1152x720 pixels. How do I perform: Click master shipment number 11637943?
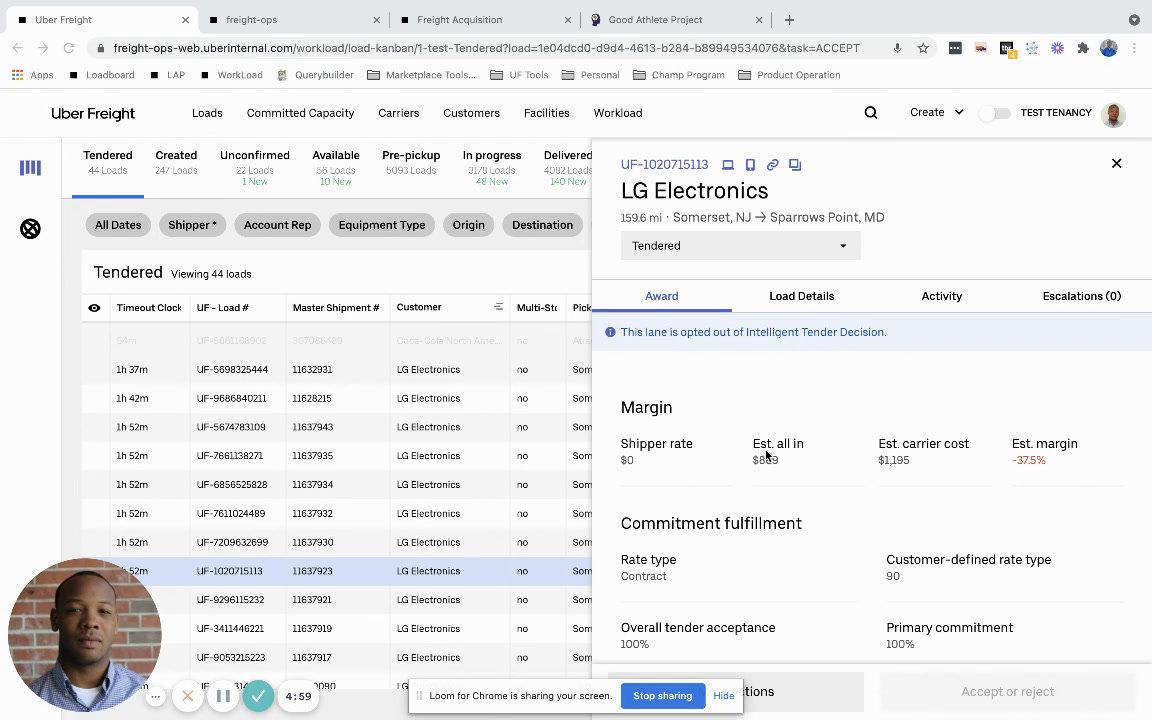[x=313, y=427]
